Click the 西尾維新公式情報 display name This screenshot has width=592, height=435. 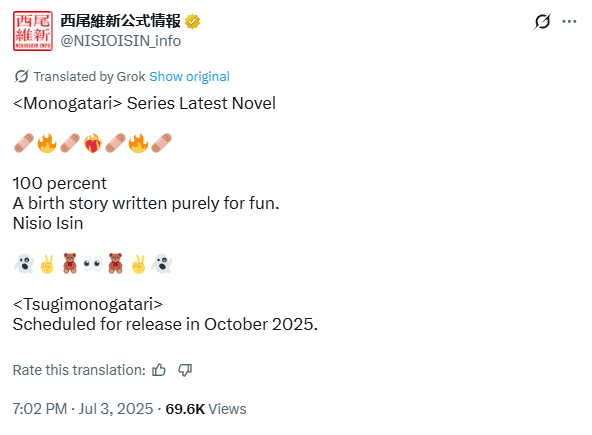tap(120, 21)
